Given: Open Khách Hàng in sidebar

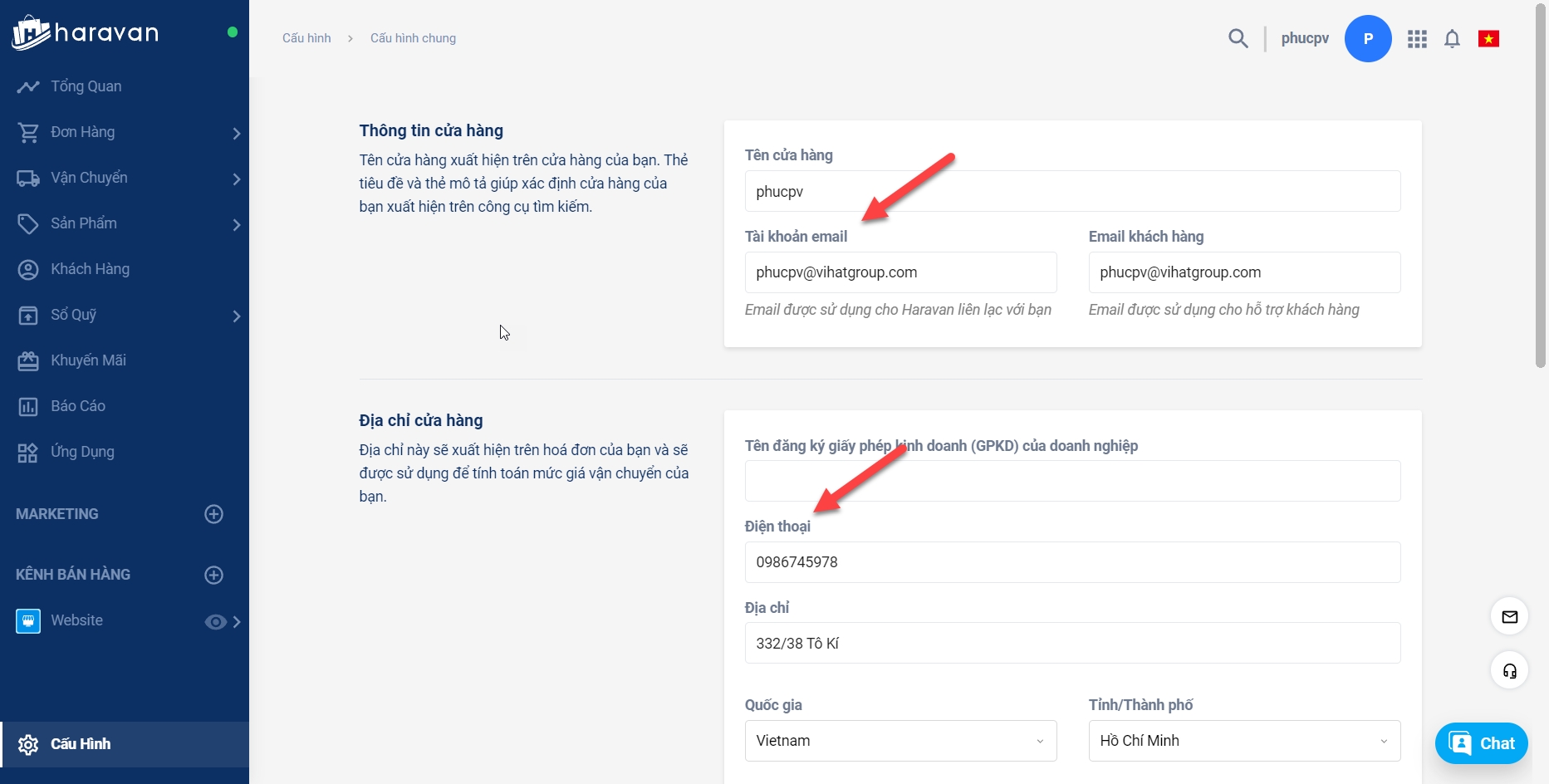Looking at the screenshot, I should 90,269.
